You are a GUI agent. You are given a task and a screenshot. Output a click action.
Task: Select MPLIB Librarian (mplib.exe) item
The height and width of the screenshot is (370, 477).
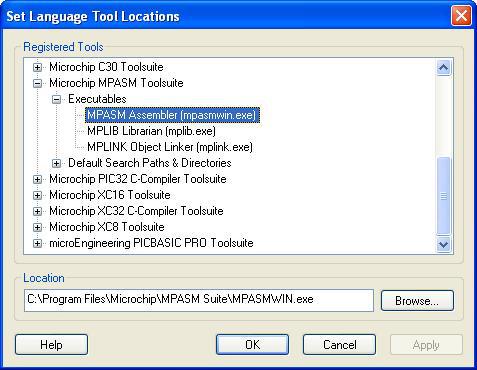point(151,131)
